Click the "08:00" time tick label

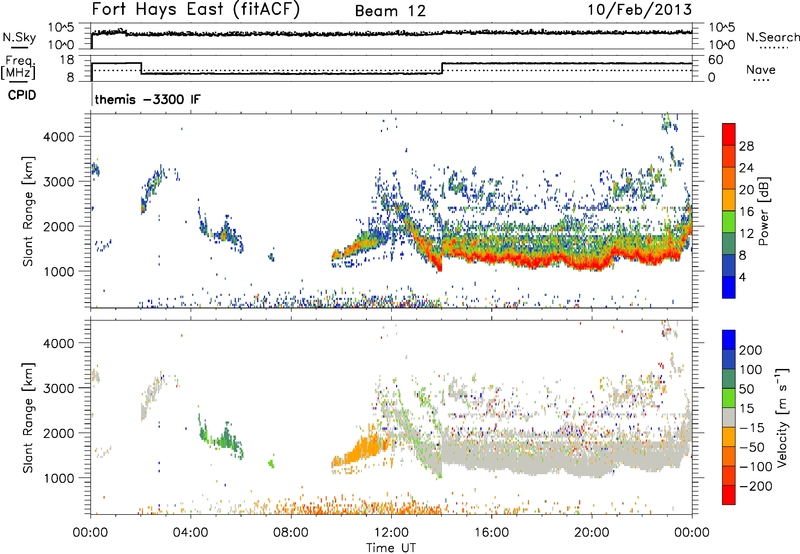click(291, 533)
